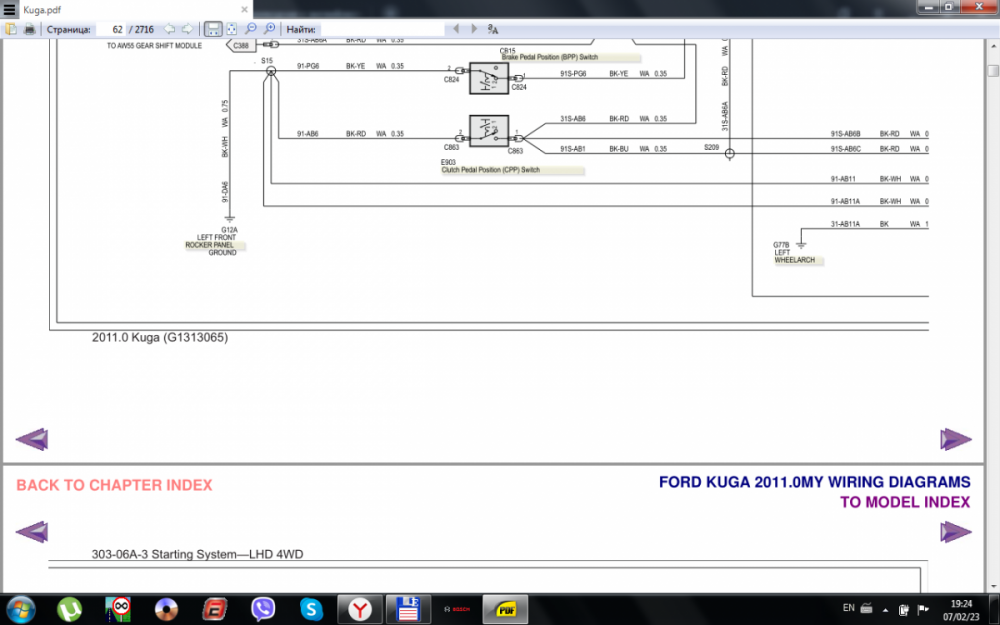Viewport: 1000px width, 625px height.
Task: Toggle the Match Case search option
Action: (x=492, y=29)
